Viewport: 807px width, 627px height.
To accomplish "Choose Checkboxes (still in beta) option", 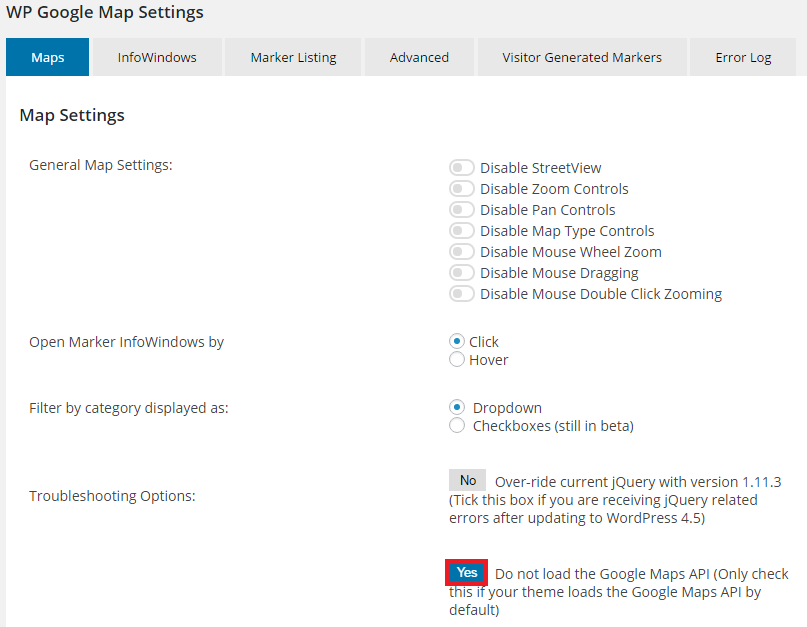I will [x=457, y=425].
